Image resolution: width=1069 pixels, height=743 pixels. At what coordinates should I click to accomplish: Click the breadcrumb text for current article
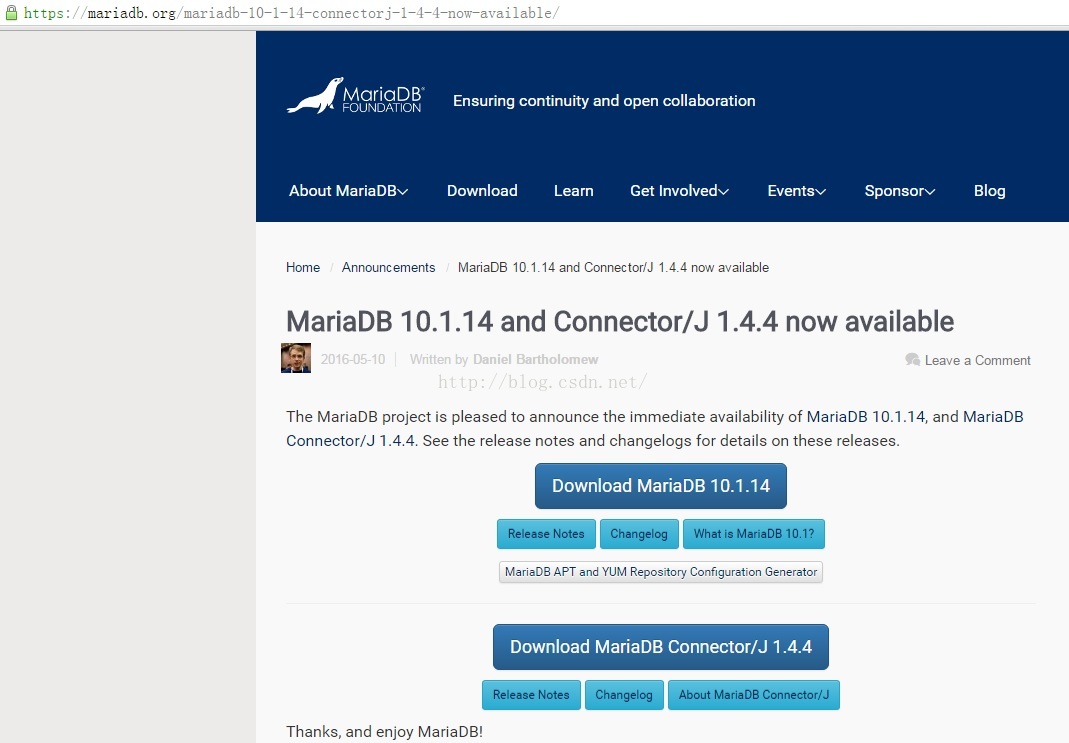(x=613, y=267)
